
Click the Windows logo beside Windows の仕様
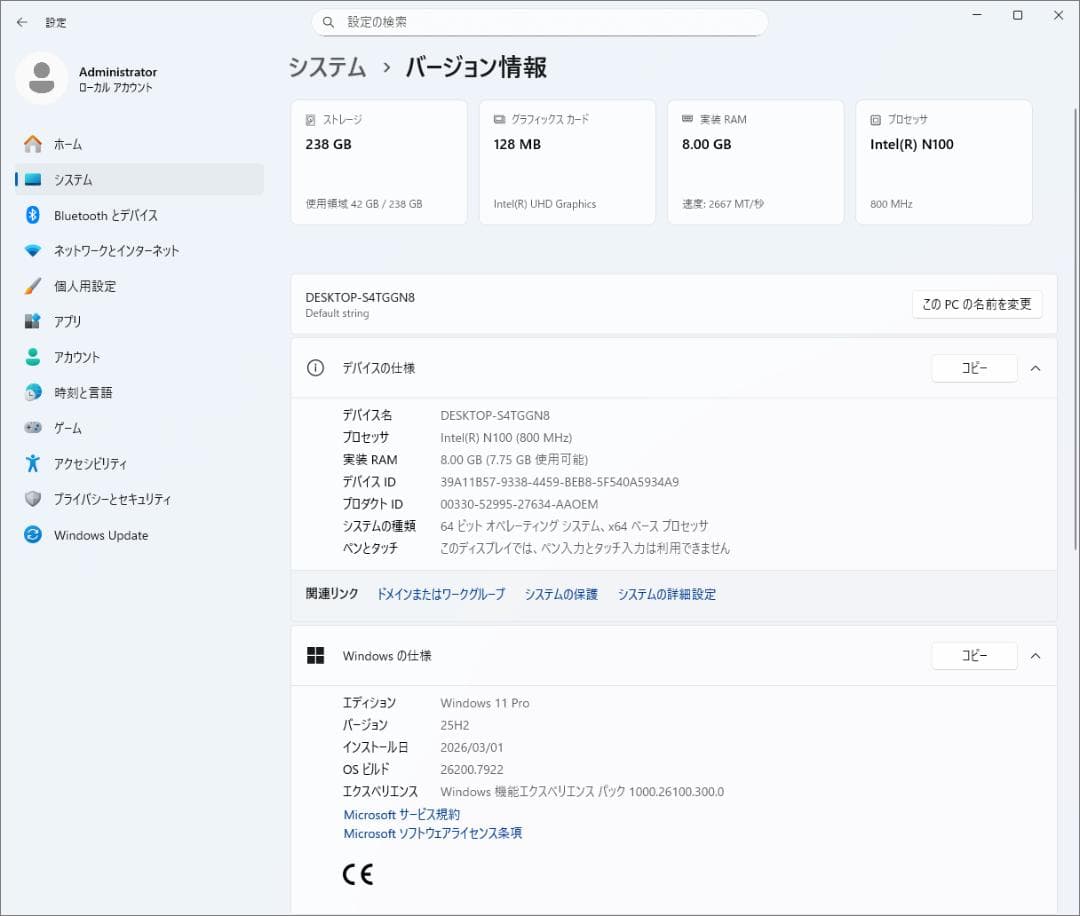315,656
